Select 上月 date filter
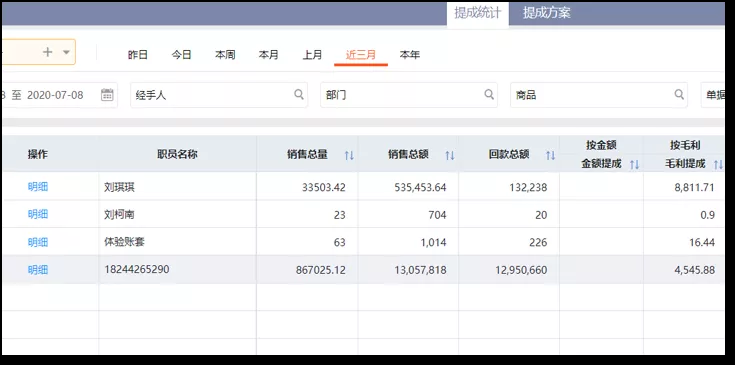 click(312, 55)
